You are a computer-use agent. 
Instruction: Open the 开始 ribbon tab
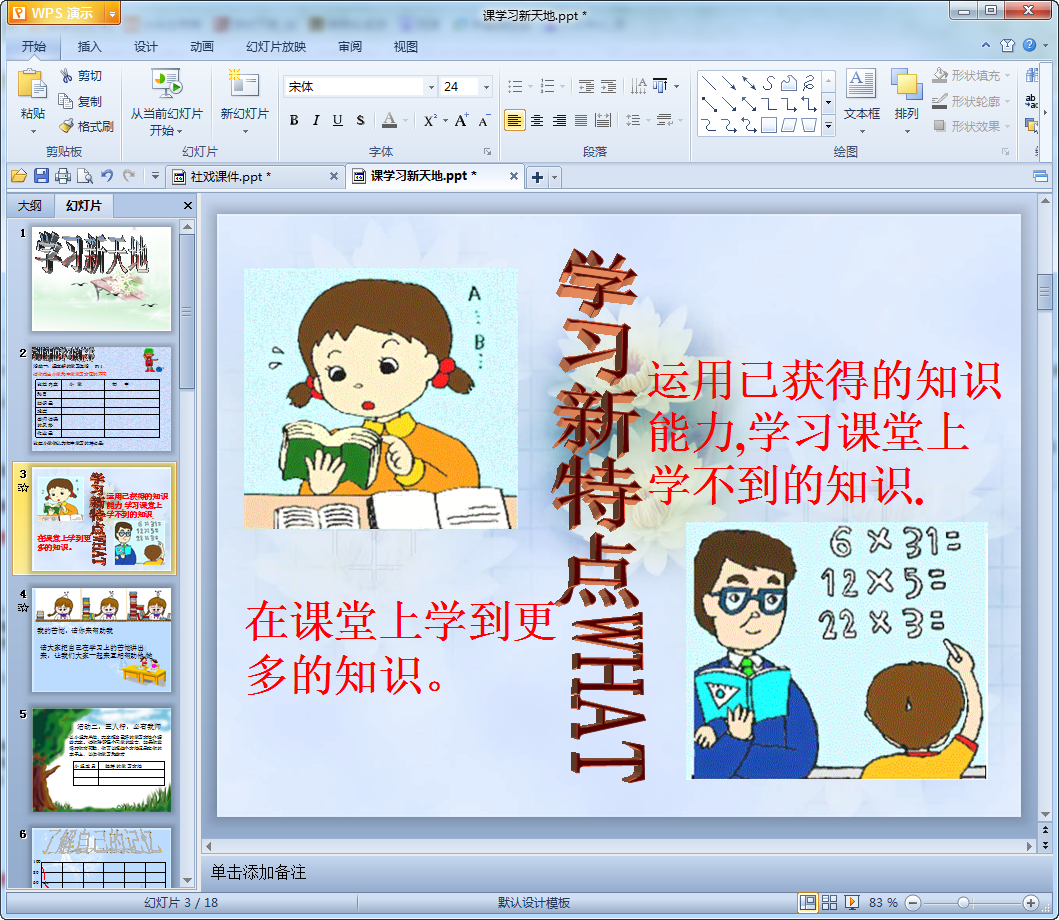click(x=34, y=47)
